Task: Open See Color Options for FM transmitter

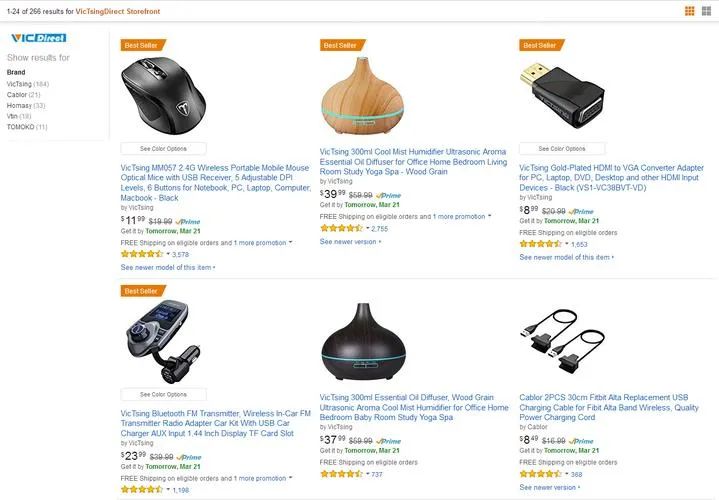Action: (163, 394)
